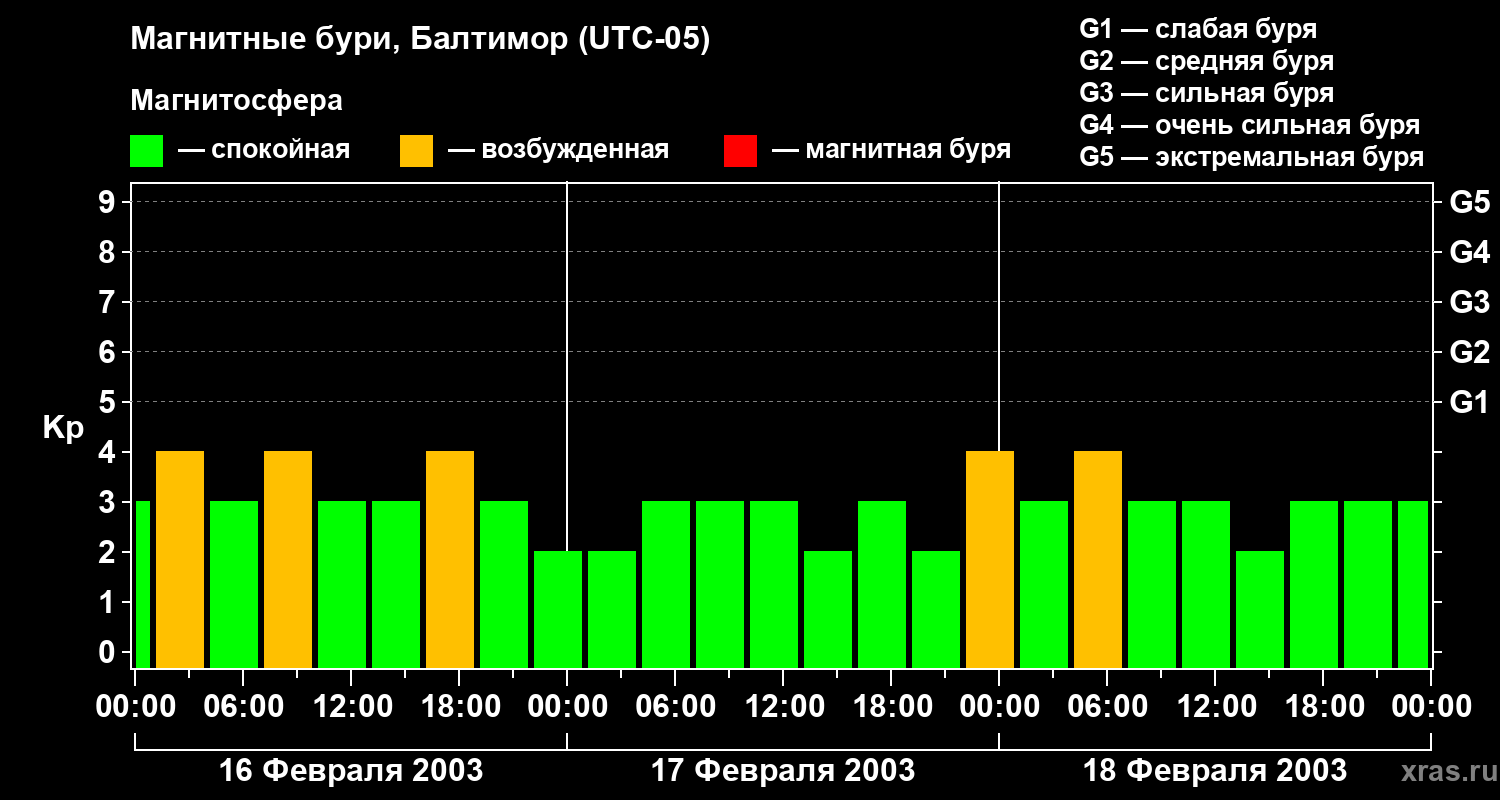Click the '17 Февраля 2003' date label
The image size is (1500, 800).
tap(783, 771)
